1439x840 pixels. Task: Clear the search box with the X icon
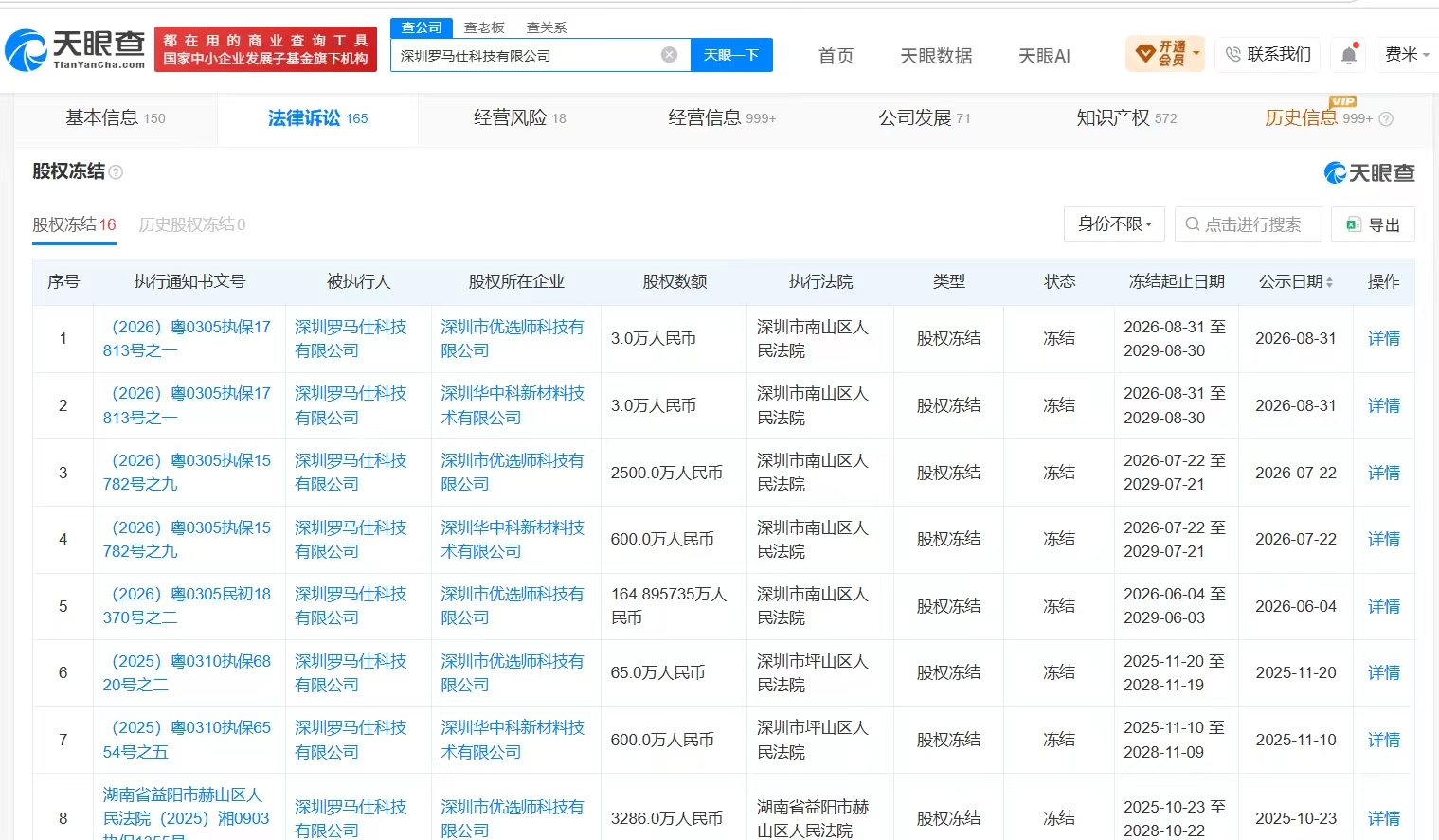point(669,55)
